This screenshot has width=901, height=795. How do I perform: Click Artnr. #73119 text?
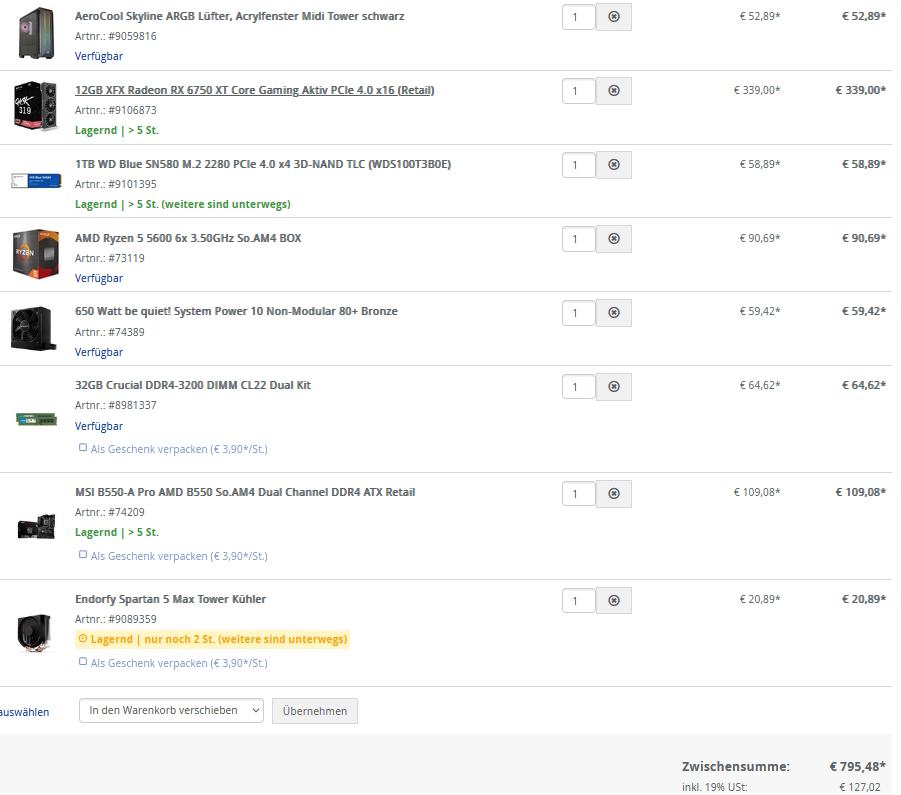(110, 258)
